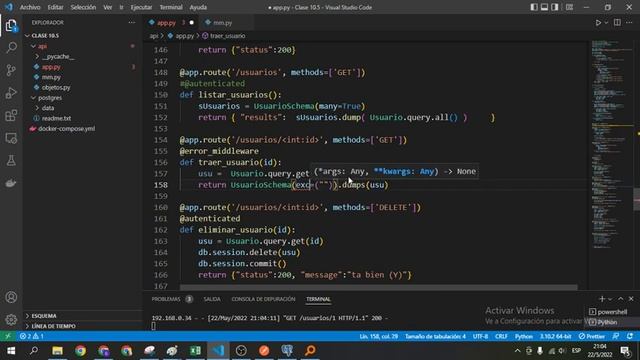Open the Customize Layout icon
The width and height of the screenshot is (640, 360).
tap(569, 7)
